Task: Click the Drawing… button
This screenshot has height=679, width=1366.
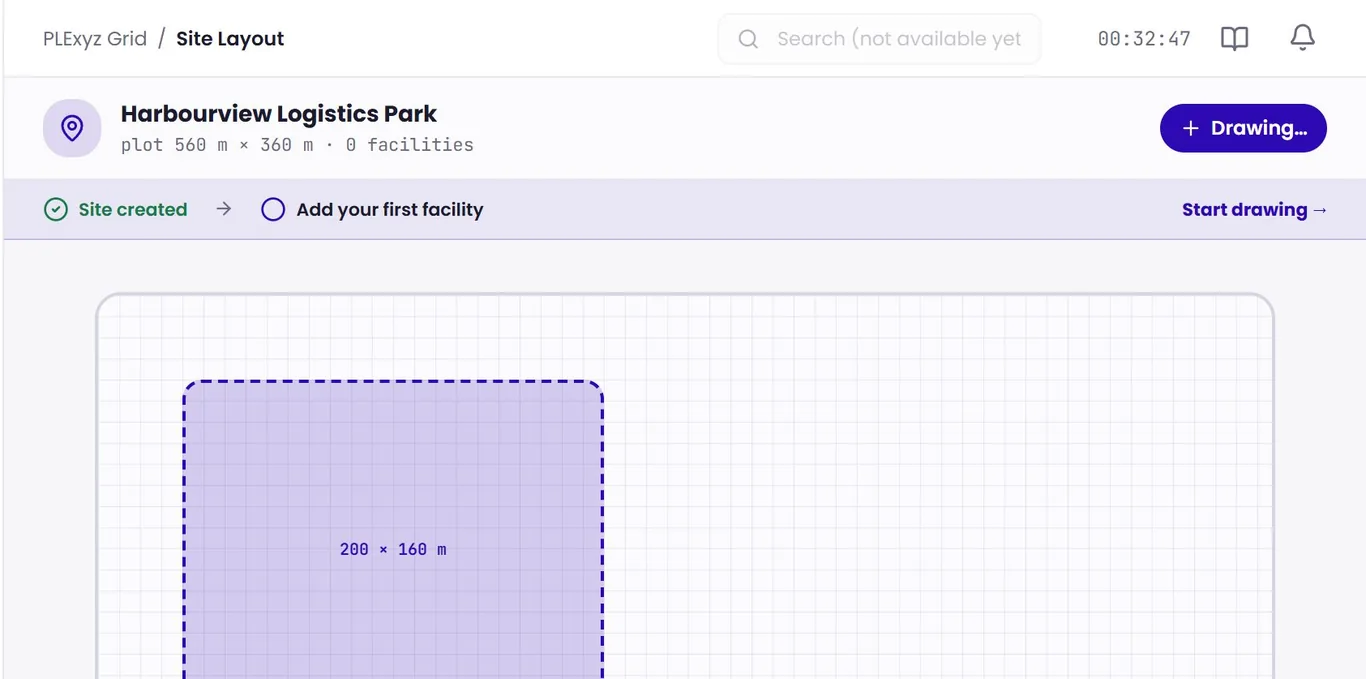Action: click(1243, 128)
